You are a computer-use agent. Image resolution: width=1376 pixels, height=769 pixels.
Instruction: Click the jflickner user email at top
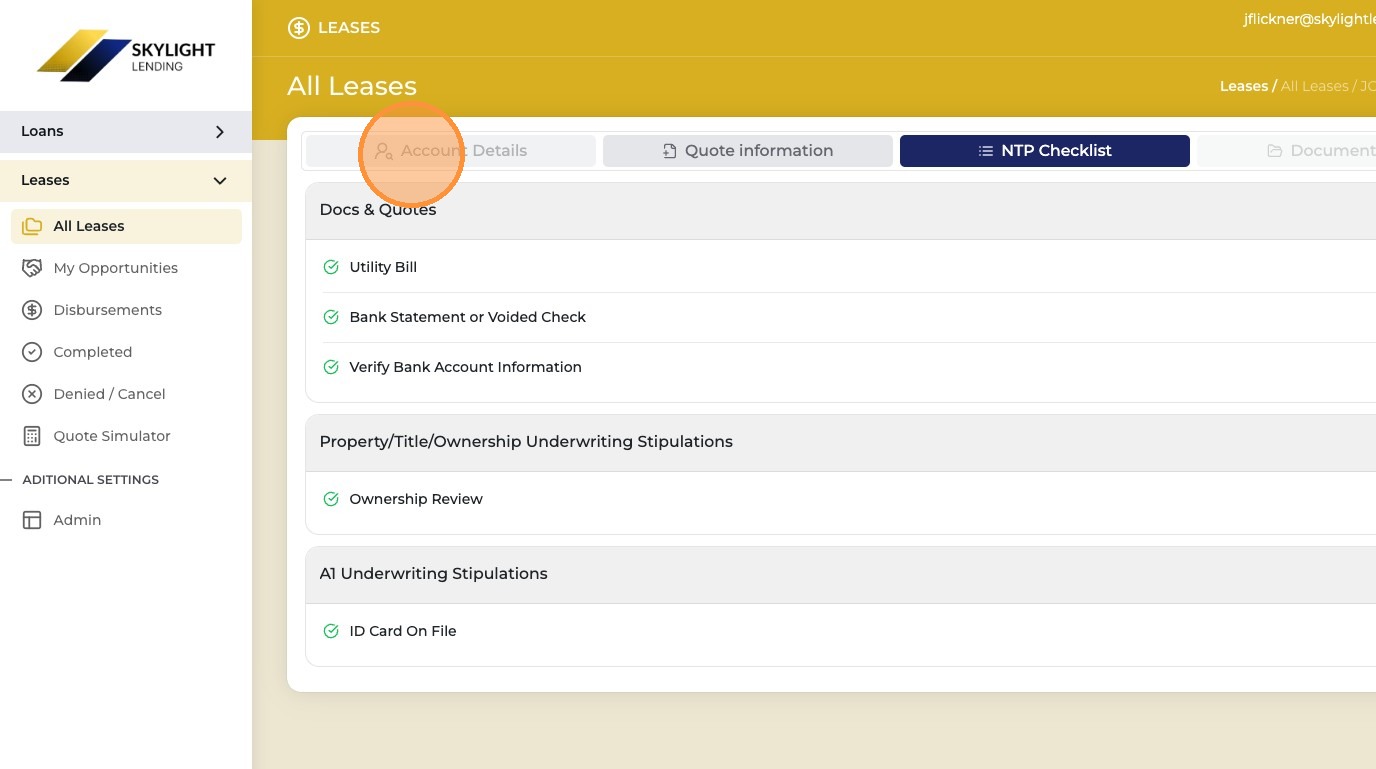(x=1309, y=19)
